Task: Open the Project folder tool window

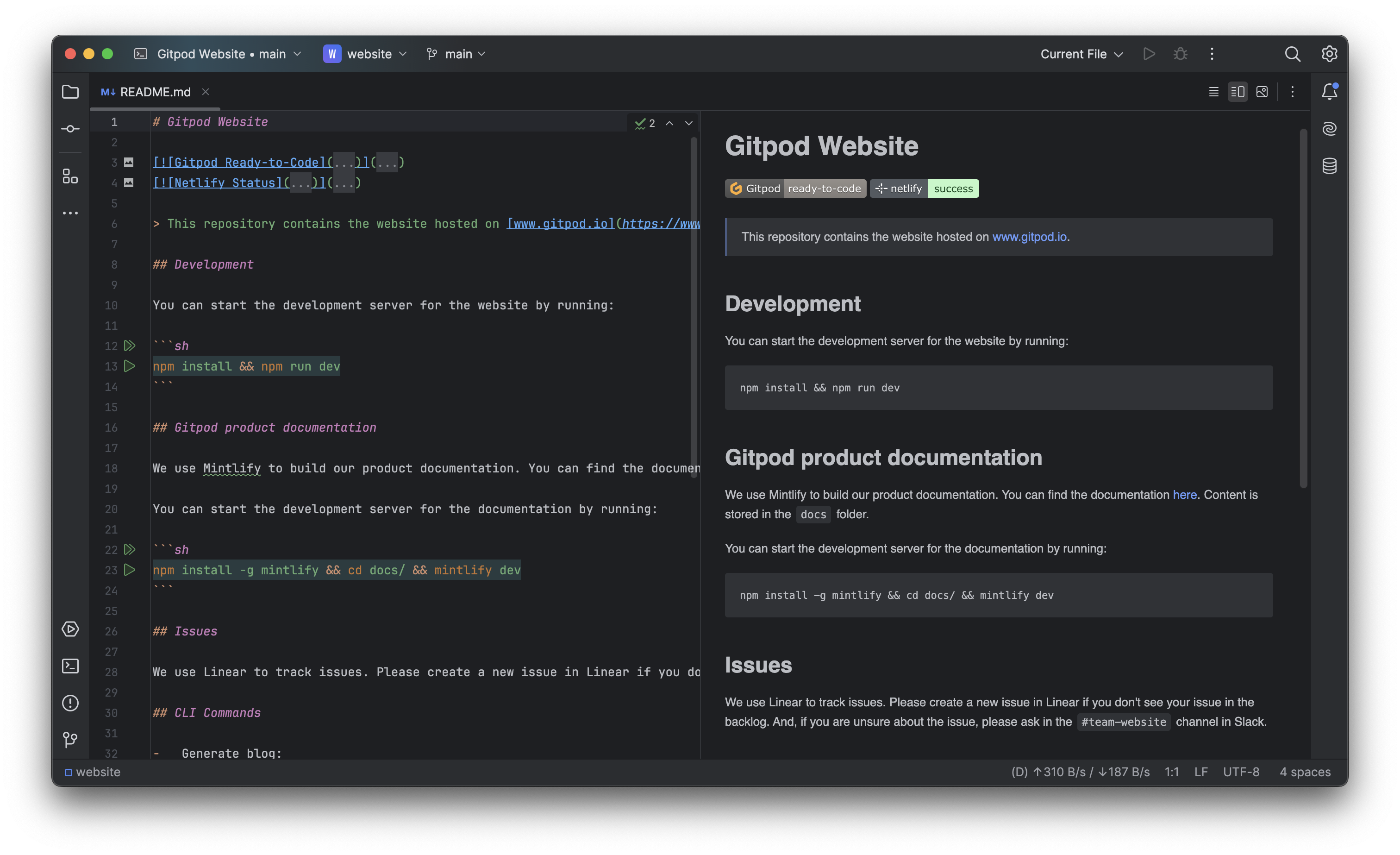Action: (70, 92)
